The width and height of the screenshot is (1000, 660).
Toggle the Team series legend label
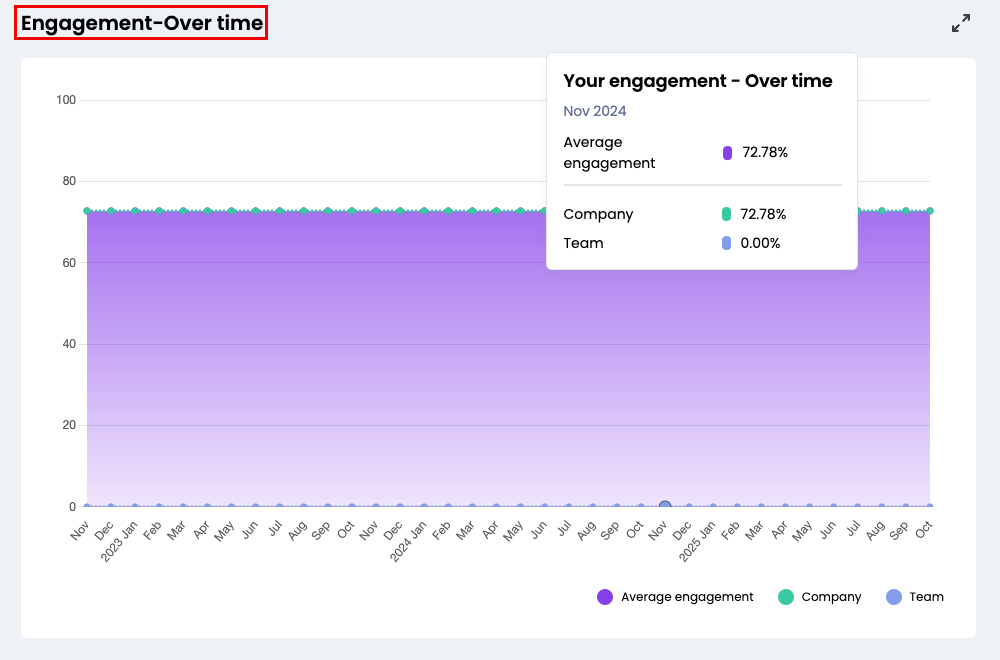(x=926, y=597)
